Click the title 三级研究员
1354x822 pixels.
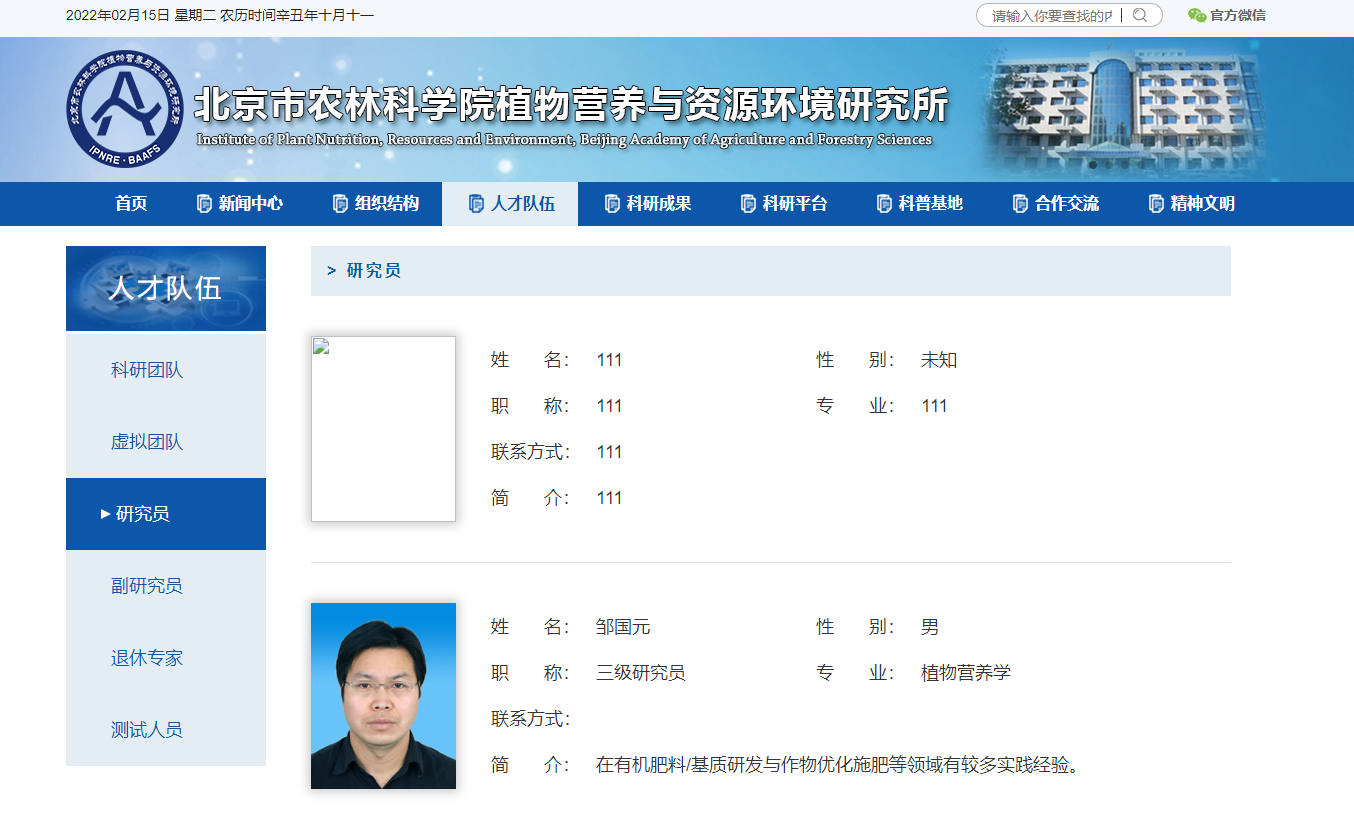click(x=641, y=673)
